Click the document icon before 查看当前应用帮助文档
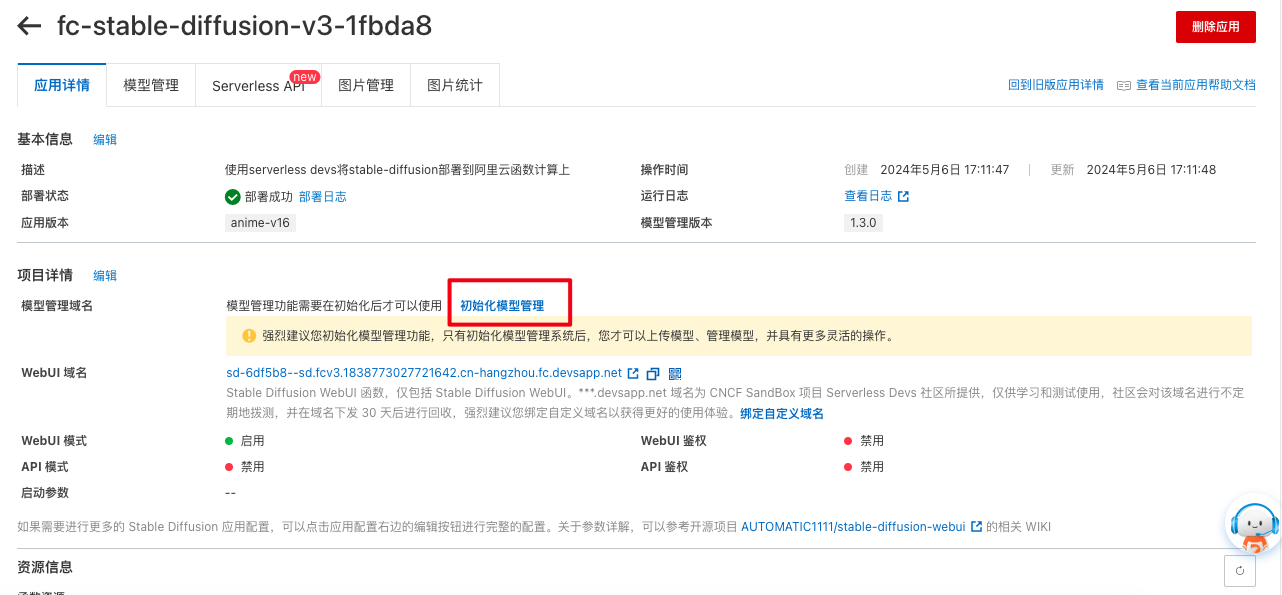This screenshot has width=1282, height=595. coord(1124,85)
